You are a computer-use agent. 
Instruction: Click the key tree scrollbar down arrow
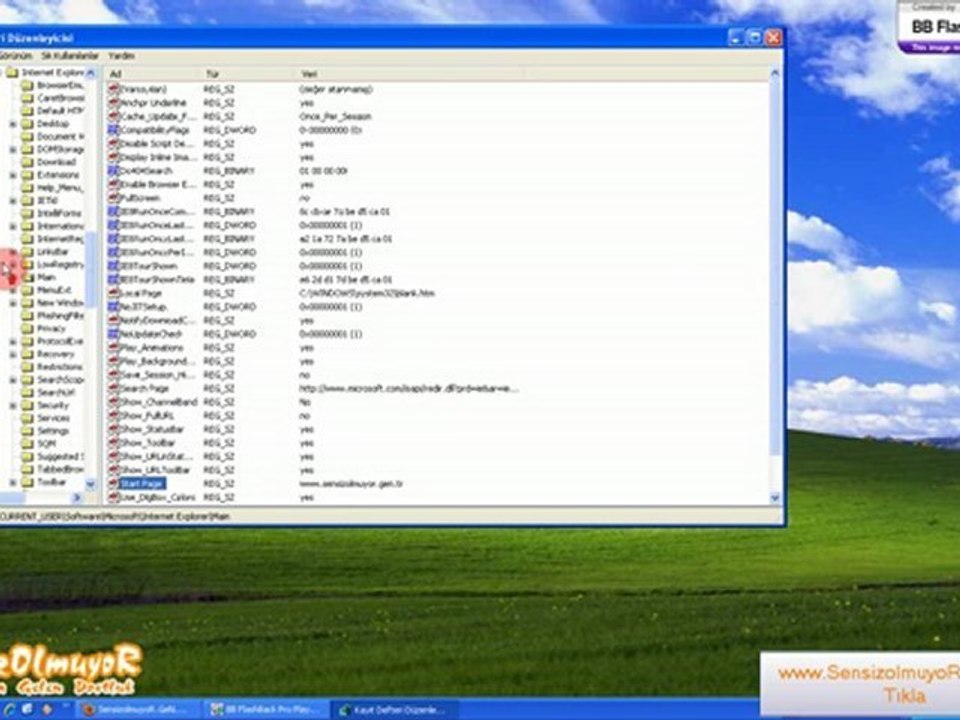(x=91, y=485)
